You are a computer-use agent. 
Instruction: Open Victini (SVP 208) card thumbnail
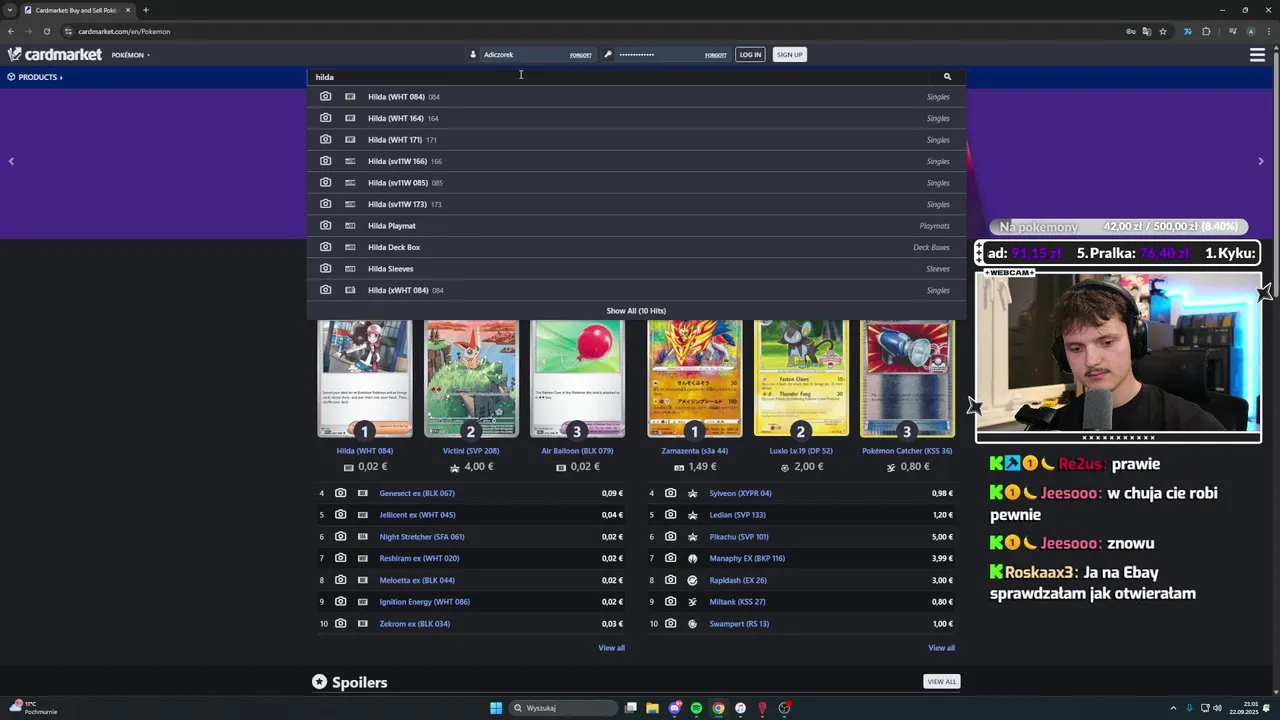[471, 378]
